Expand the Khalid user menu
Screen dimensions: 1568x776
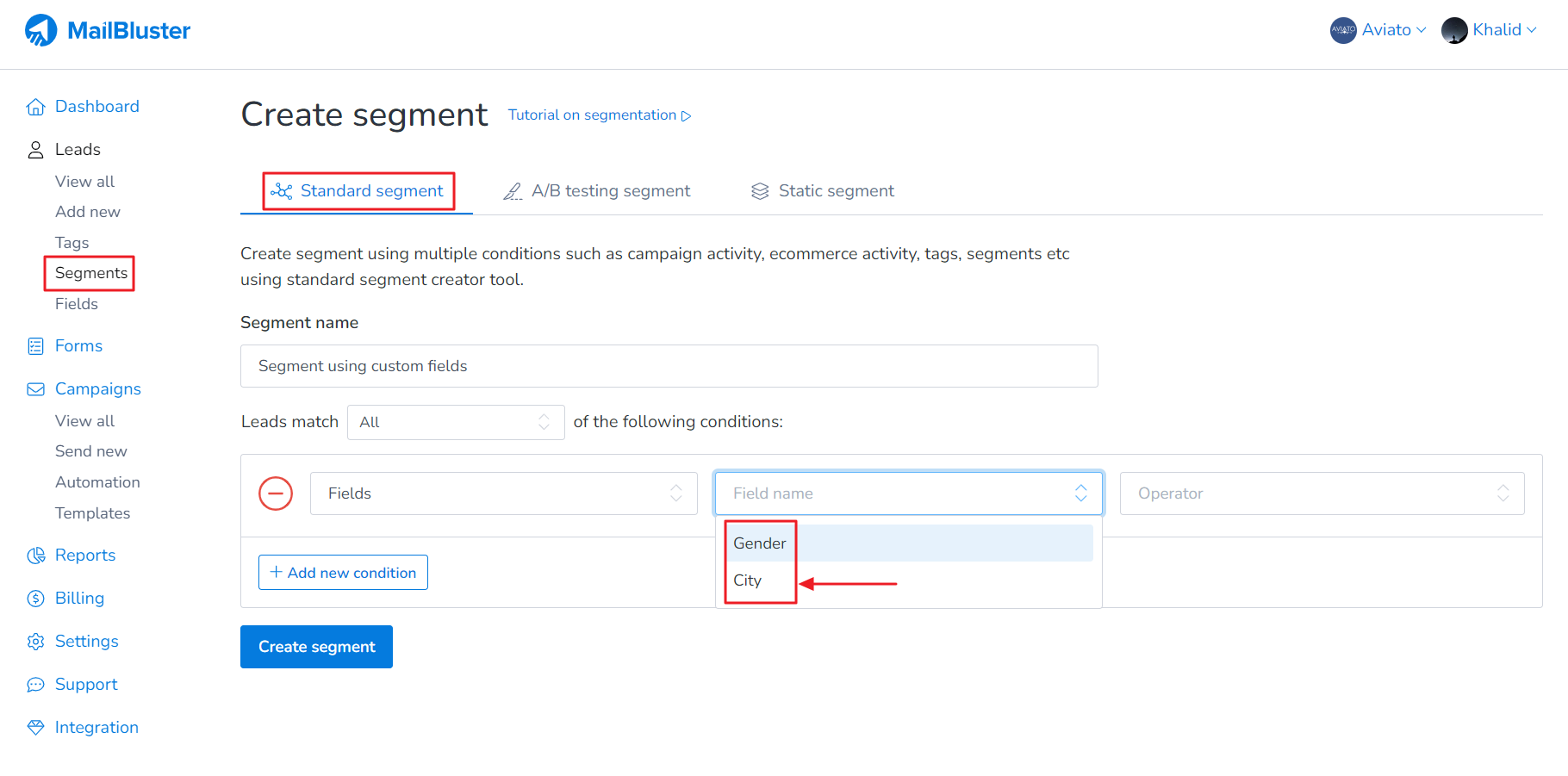click(1490, 30)
